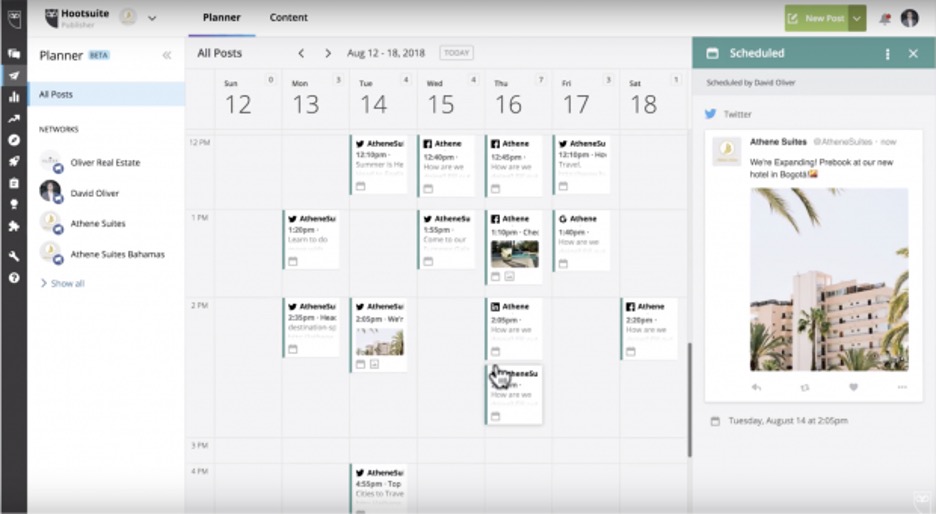Close the Scheduled panel
This screenshot has width=936, height=514.
pos(913,54)
